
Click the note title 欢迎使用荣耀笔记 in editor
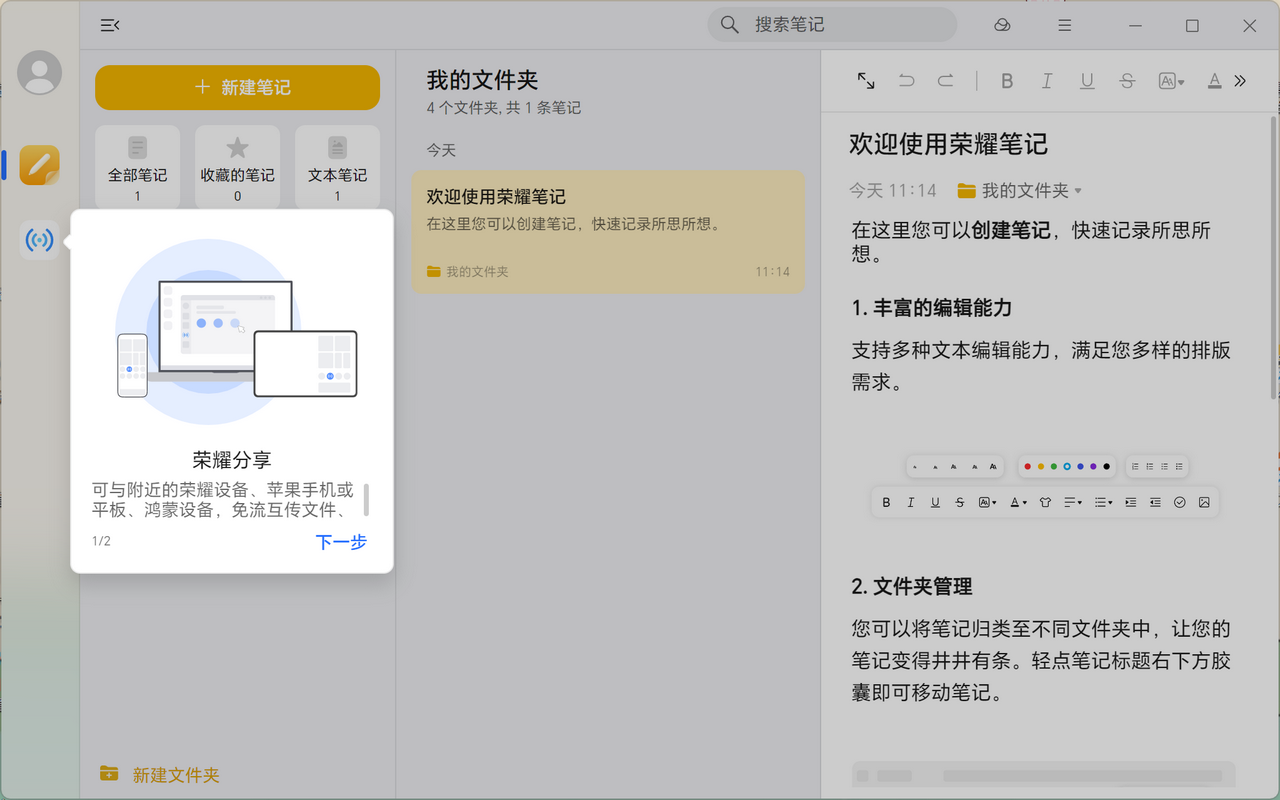[x=948, y=144]
